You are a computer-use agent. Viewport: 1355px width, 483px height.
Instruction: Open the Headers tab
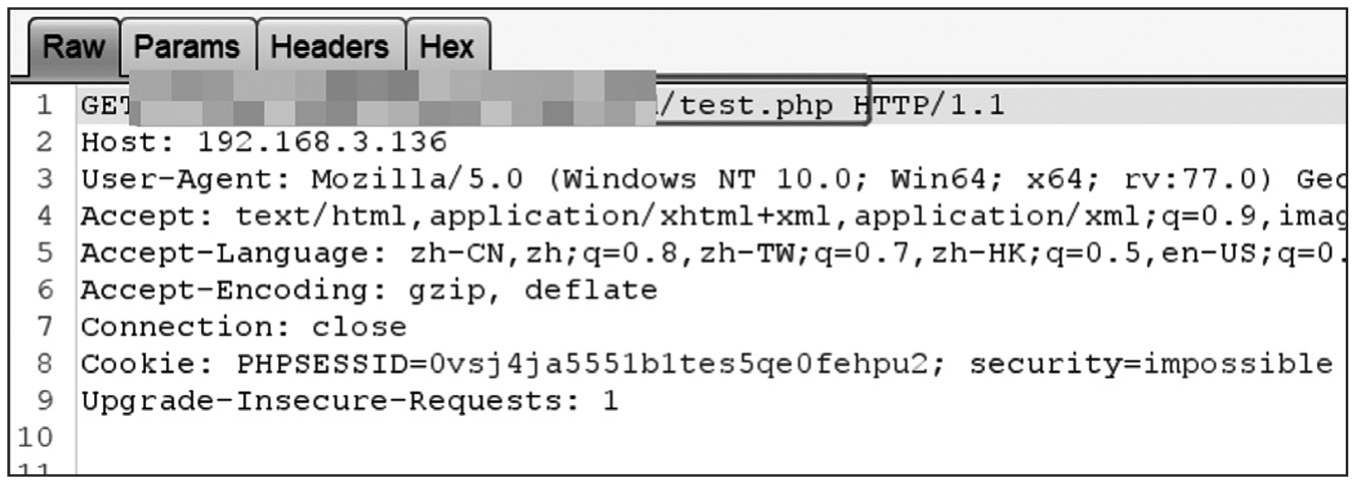point(332,47)
